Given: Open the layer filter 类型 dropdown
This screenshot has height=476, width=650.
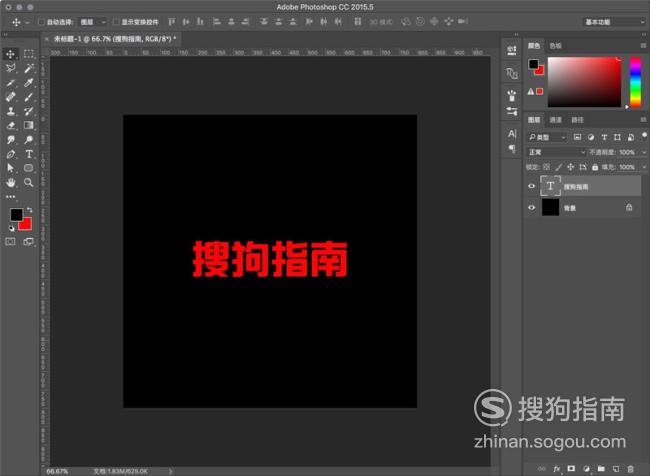Looking at the screenshot, I should pyautogui.click(x=547, y=137).
